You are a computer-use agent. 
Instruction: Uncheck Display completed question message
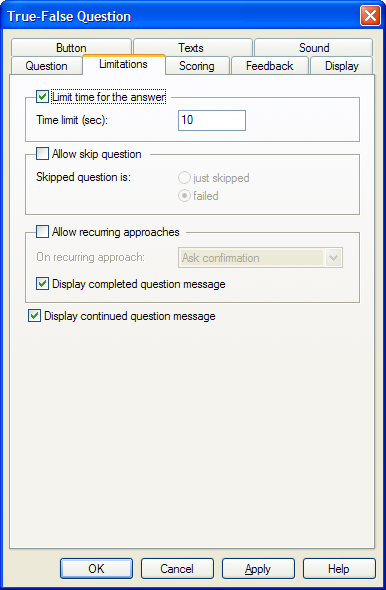[x=43, y=284]
